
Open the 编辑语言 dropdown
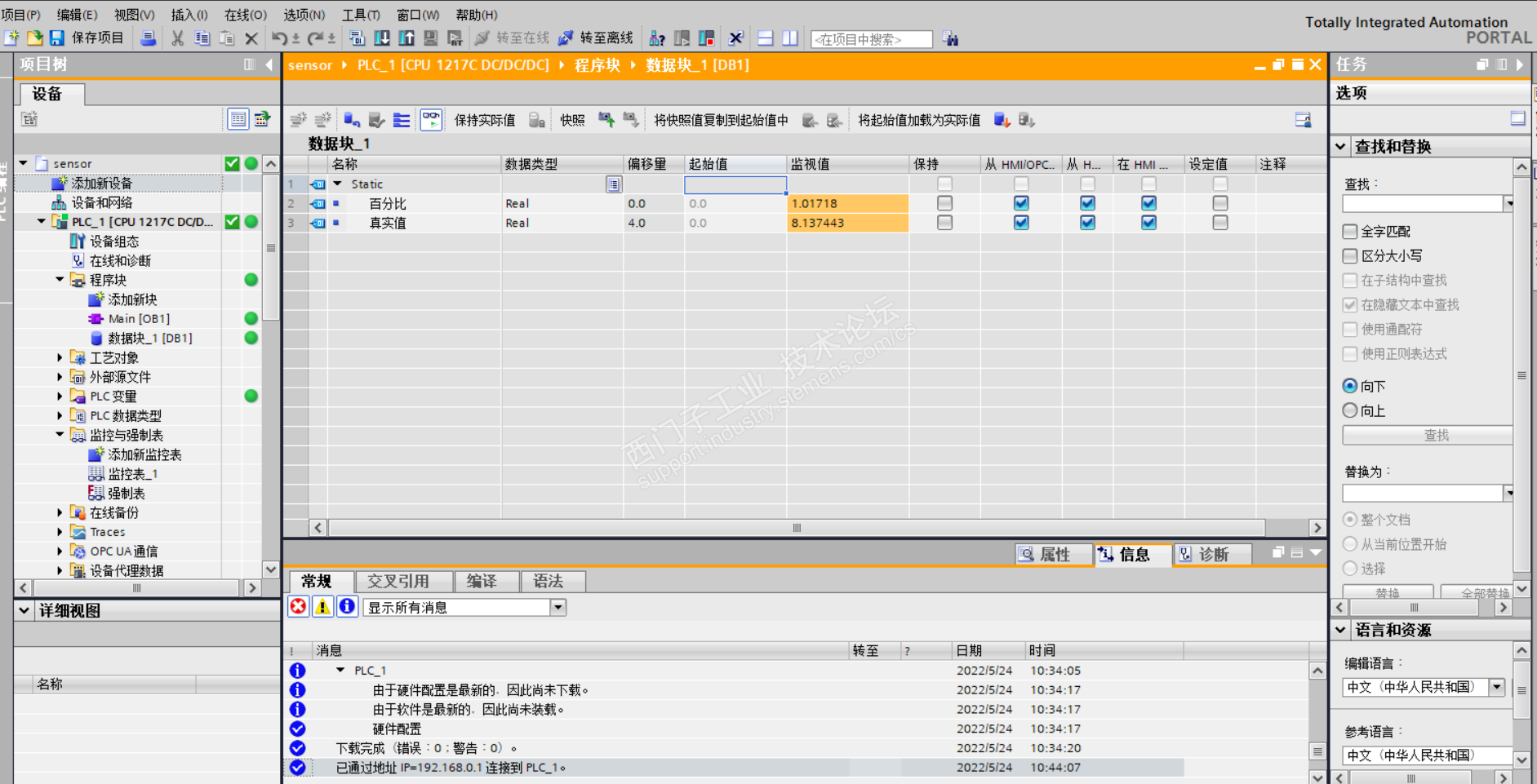[x=1497, y=687]
